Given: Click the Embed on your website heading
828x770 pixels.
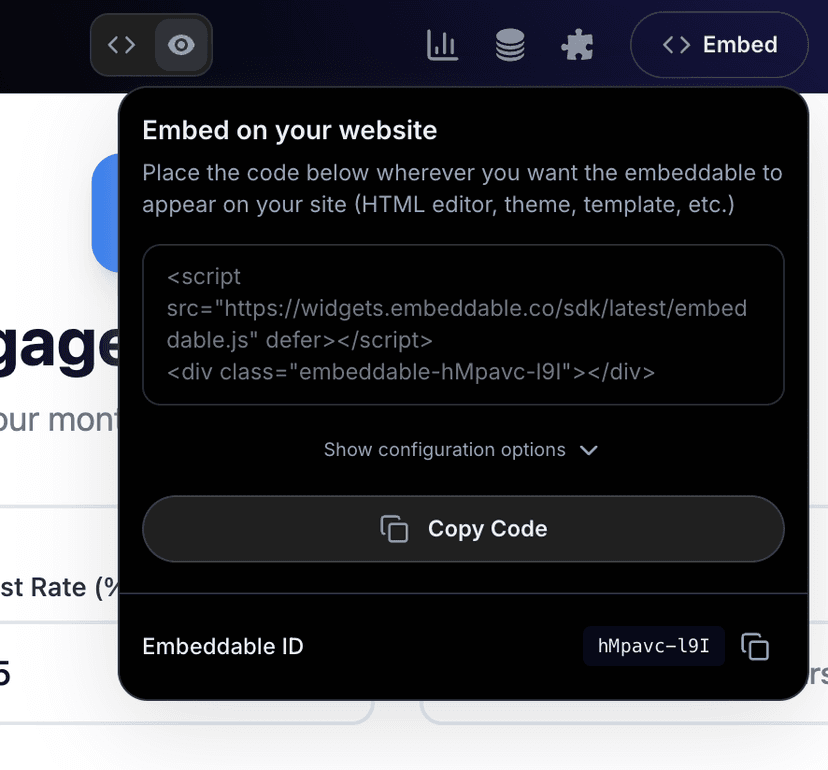Looking at the screenshot, I should point(290,130).
